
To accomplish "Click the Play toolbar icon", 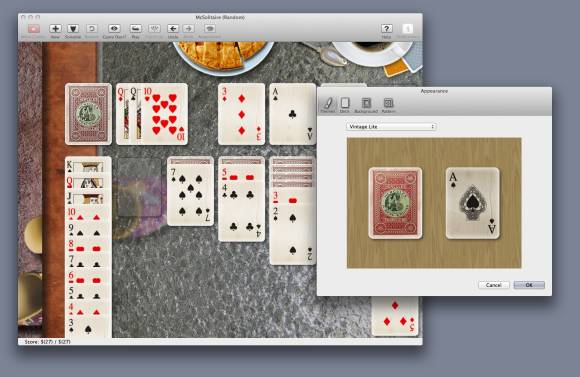I will pyautogui.click(x=135, y=28).
